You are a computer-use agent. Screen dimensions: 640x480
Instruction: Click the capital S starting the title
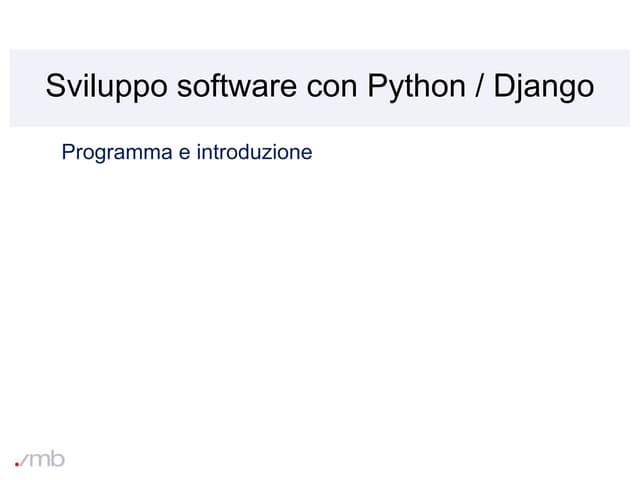[x=56, y=87]
